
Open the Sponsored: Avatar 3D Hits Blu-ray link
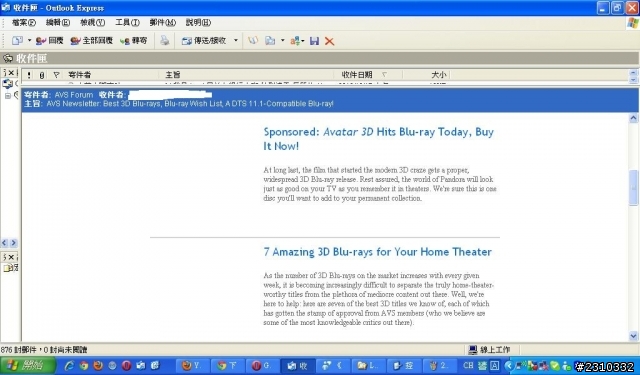point(379,139)
